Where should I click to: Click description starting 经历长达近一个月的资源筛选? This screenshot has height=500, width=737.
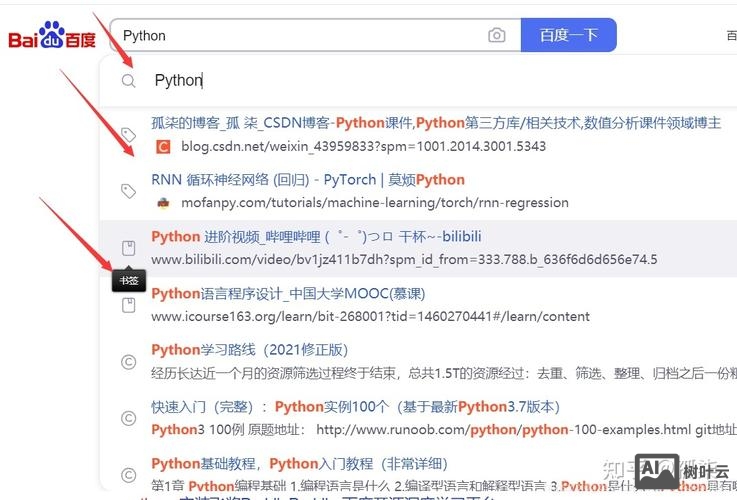click(x=444, y=374)
